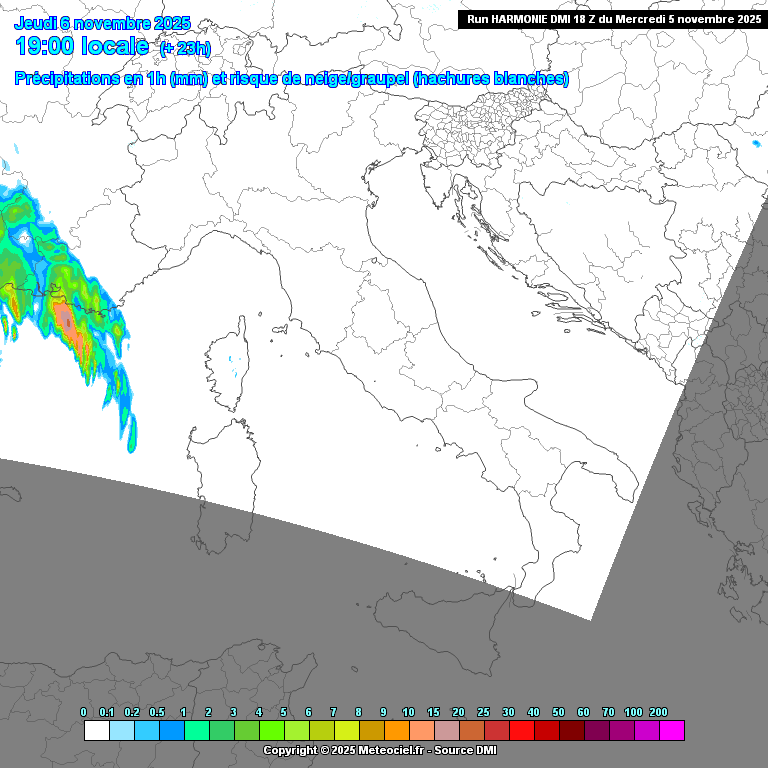
Task: Select the yellow 7 mm legend swatch
Action: click(347, 731)
